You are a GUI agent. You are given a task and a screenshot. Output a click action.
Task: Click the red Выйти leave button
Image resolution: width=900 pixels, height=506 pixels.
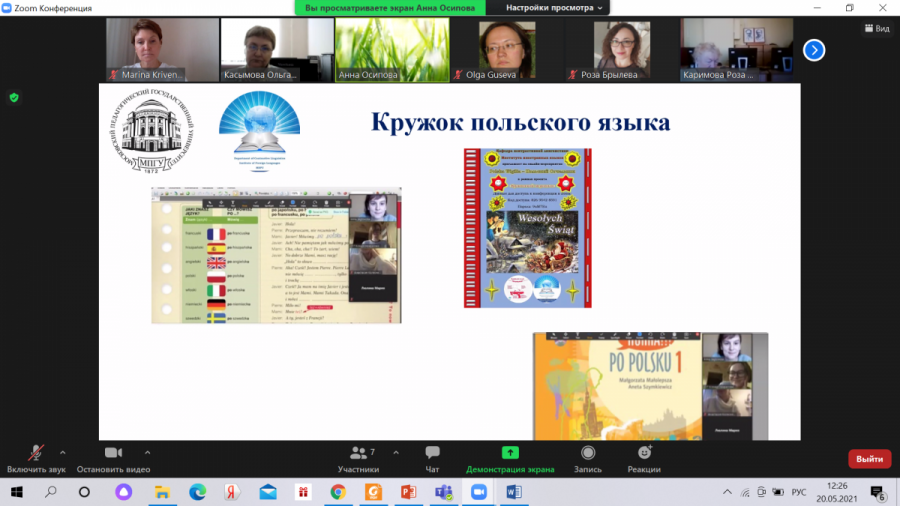[869, 459]
